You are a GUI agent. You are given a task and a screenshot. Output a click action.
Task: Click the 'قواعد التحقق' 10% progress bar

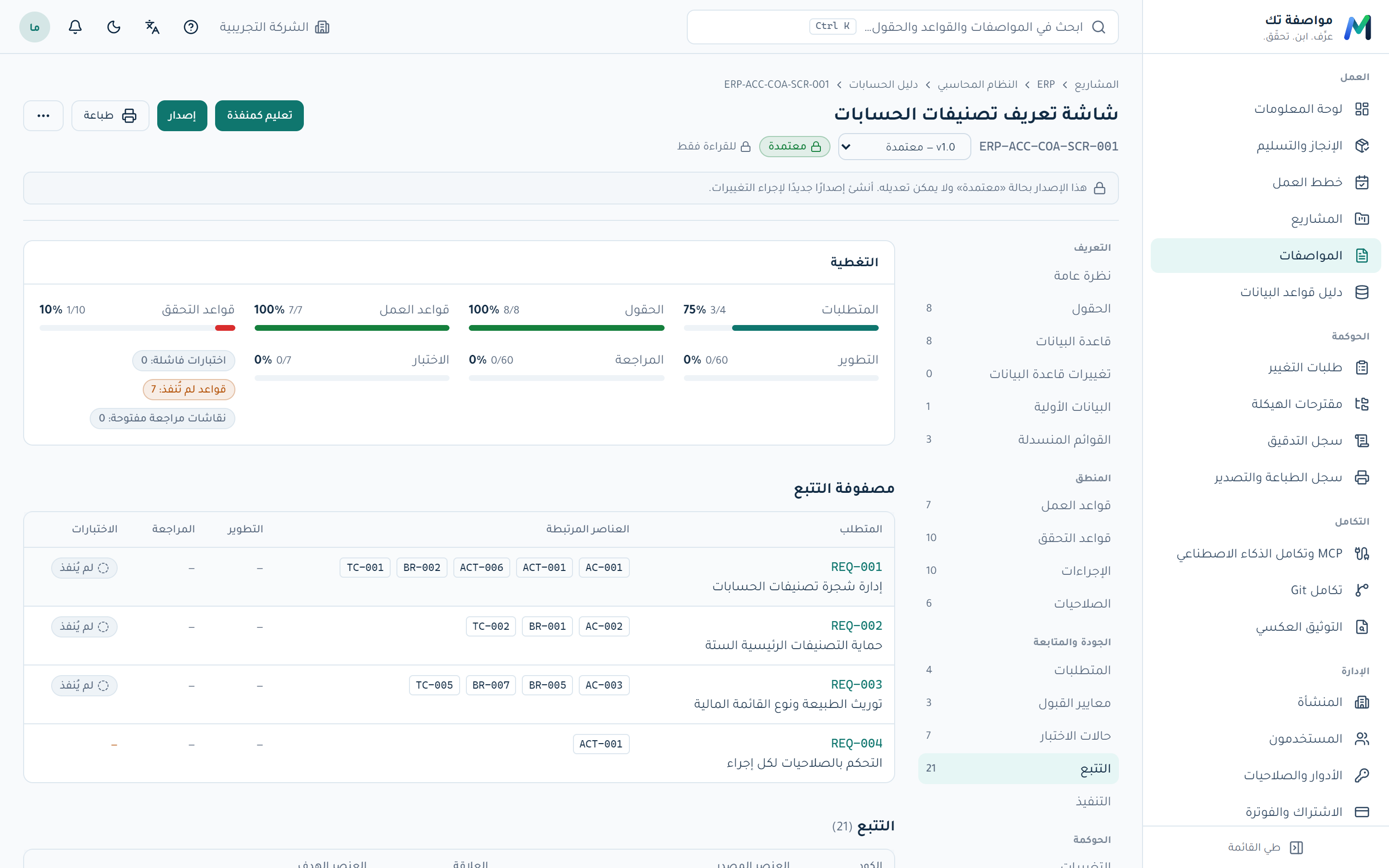(137, 328)
